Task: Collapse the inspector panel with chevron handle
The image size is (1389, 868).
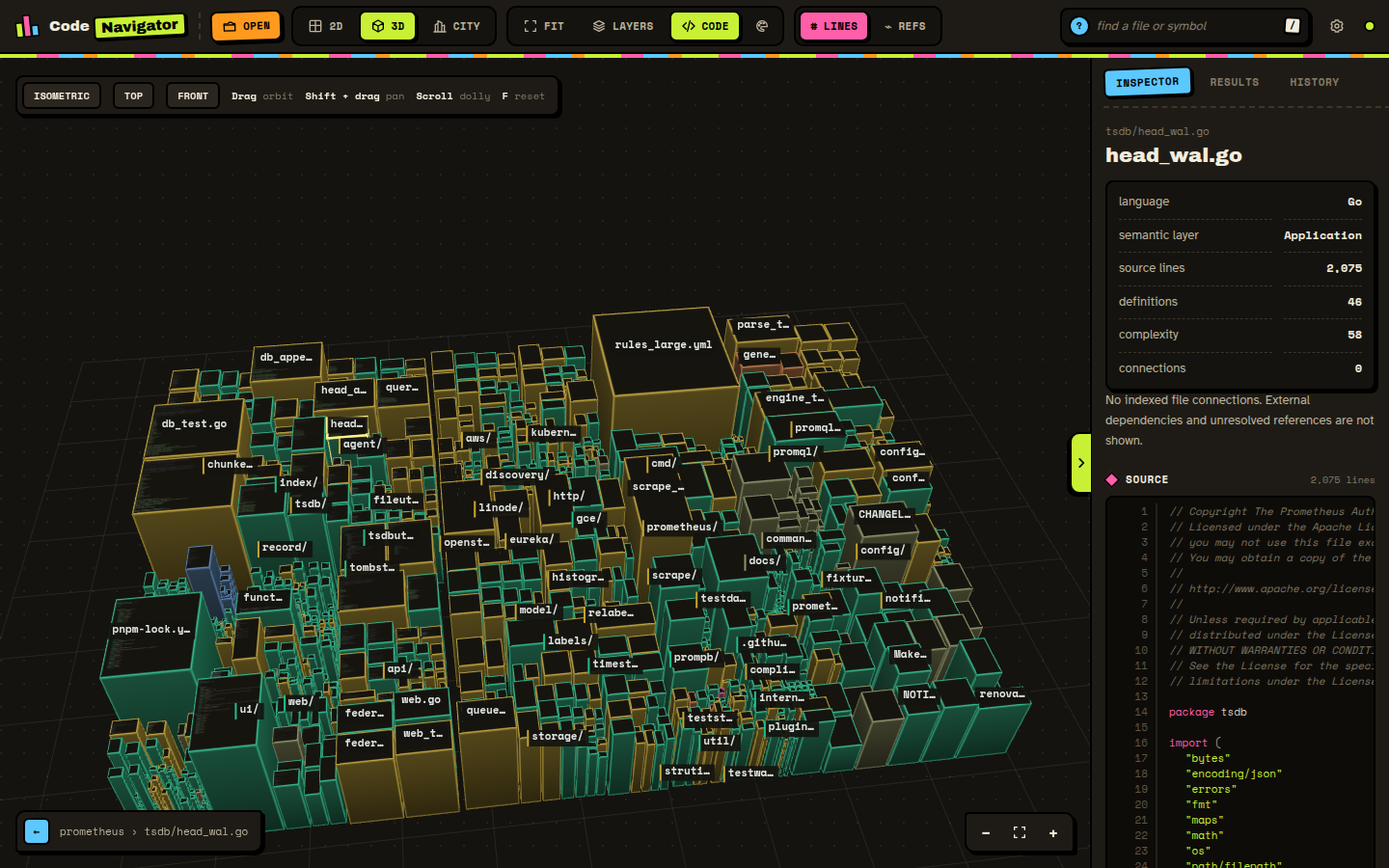Action: coord(1081,463)
